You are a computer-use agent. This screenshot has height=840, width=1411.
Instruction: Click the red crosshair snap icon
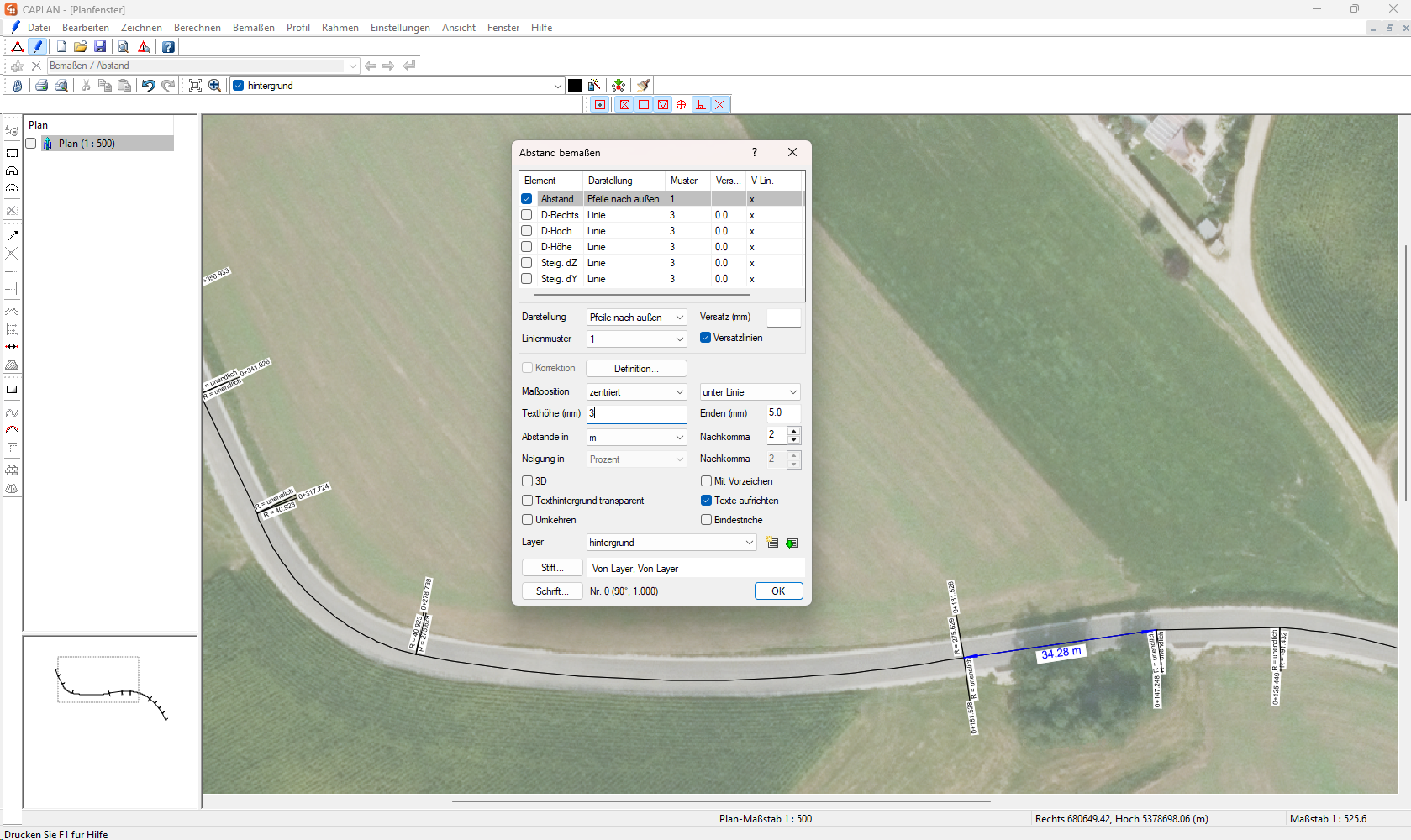(681, 105)
